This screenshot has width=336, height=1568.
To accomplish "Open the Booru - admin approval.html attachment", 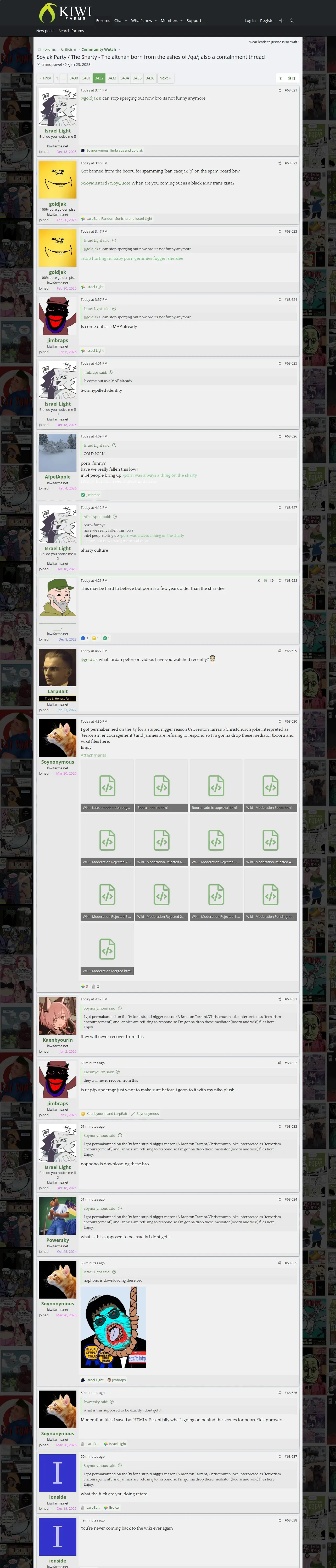I will pyautogui.click(x=216, y=785).
